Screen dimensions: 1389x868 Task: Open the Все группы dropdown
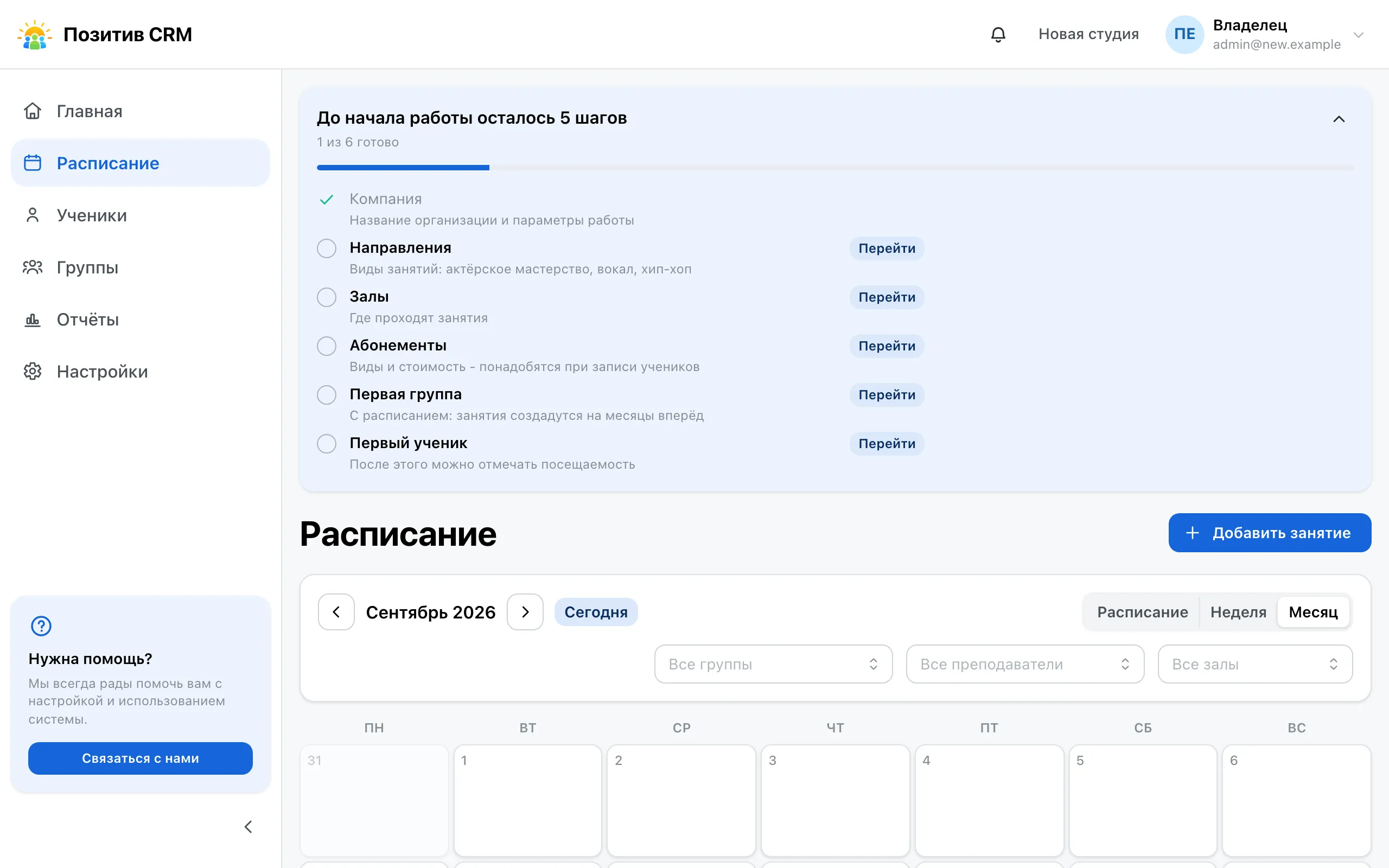point(773,664)
